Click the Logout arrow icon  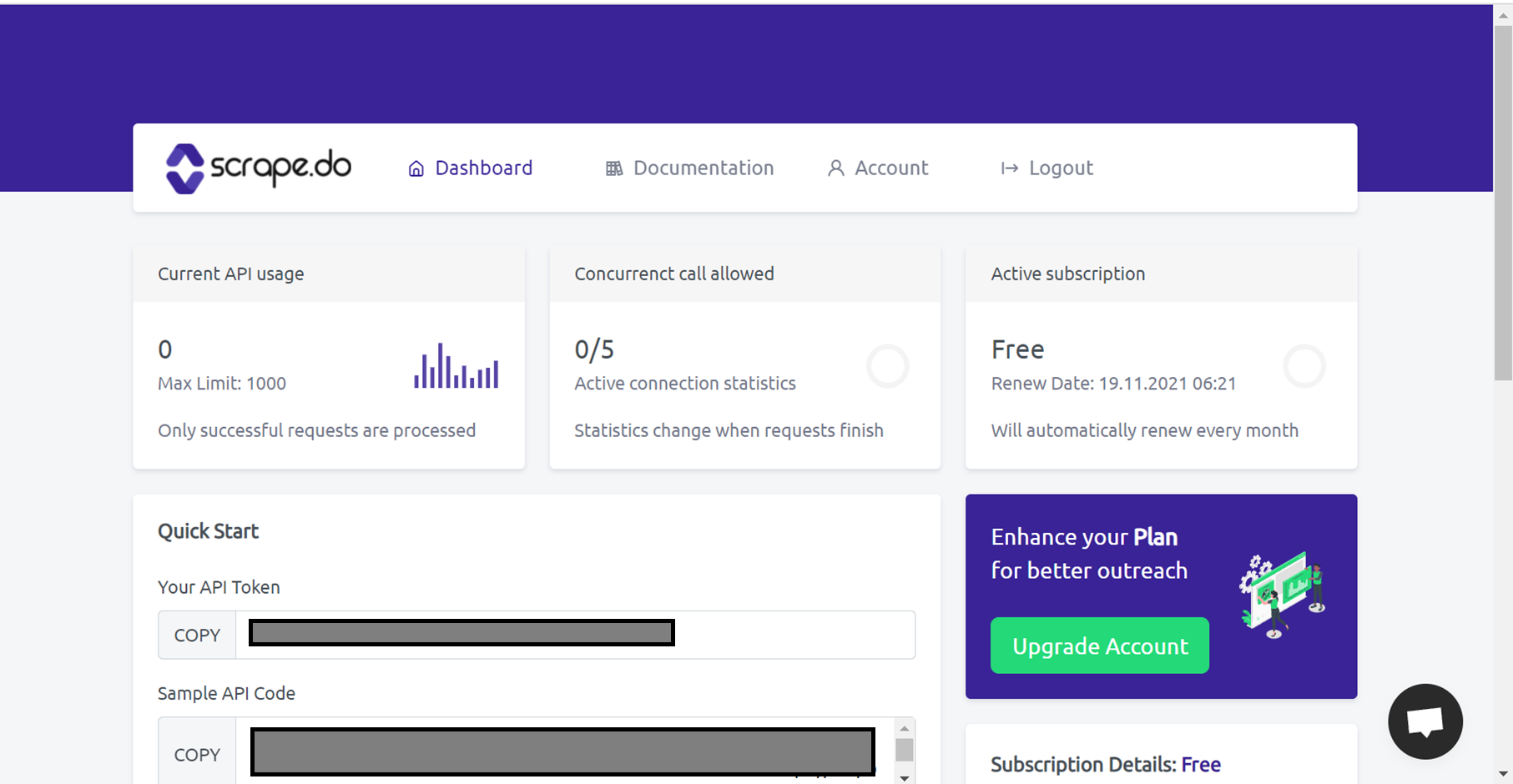tap(1010, 168)
